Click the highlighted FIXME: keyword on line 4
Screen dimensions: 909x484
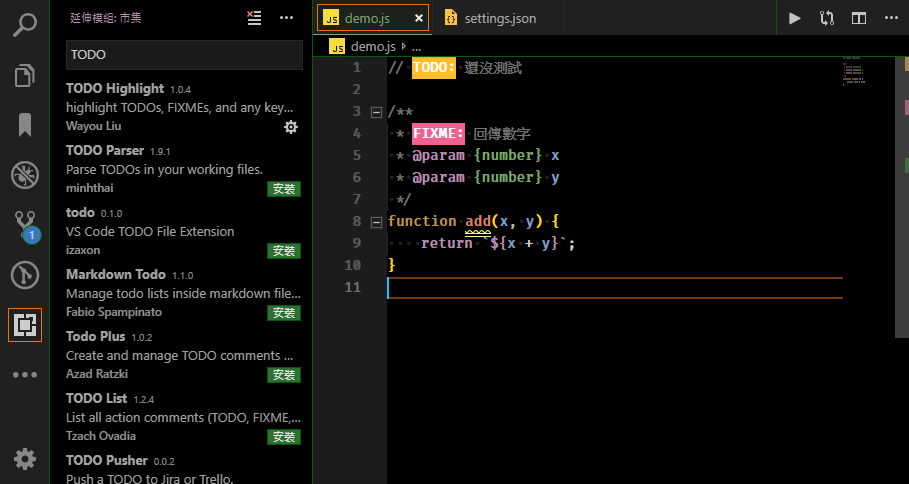[x=438, y=134]
